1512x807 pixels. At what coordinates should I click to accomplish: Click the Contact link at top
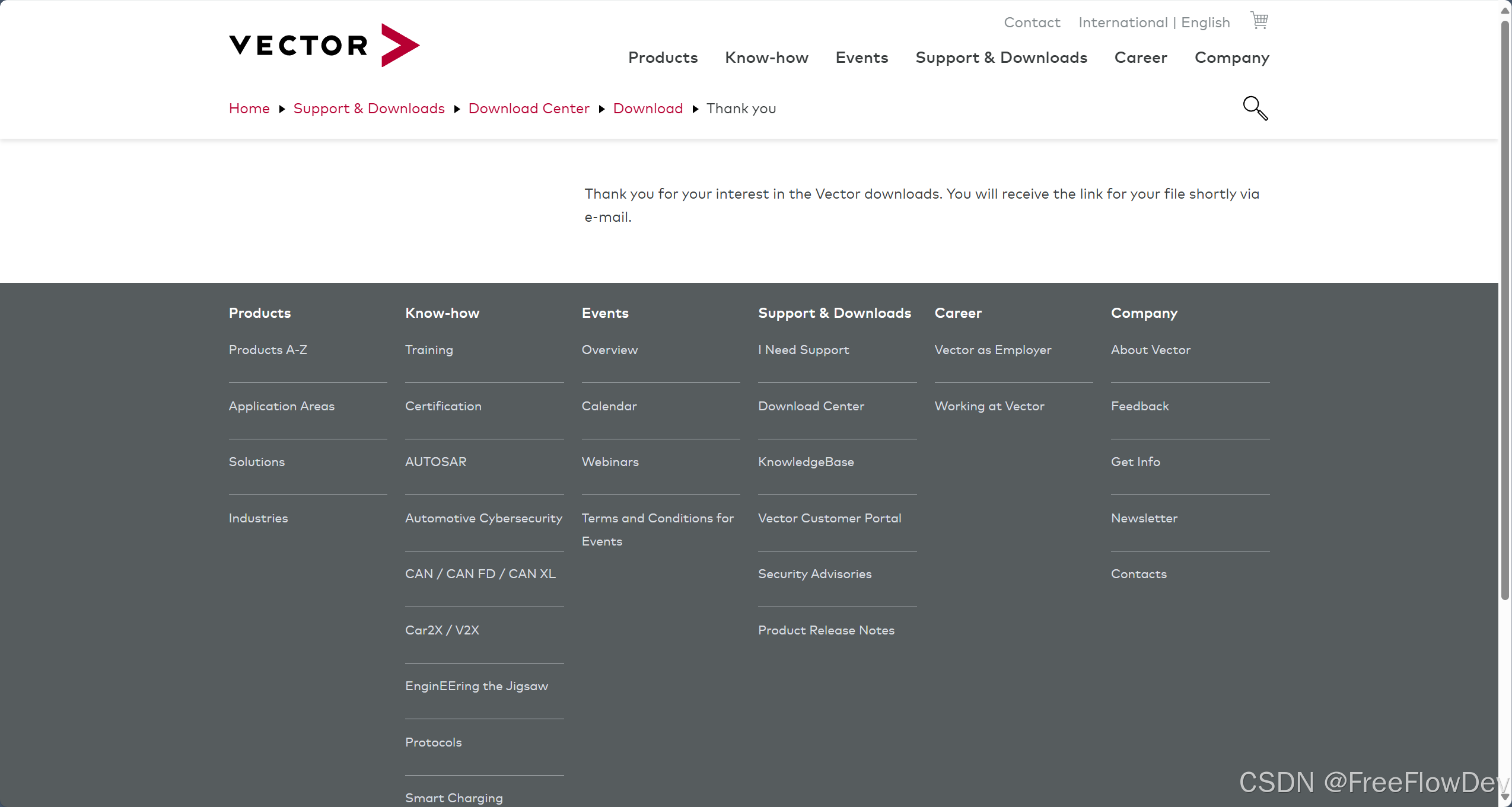(x=1032, y=23)
